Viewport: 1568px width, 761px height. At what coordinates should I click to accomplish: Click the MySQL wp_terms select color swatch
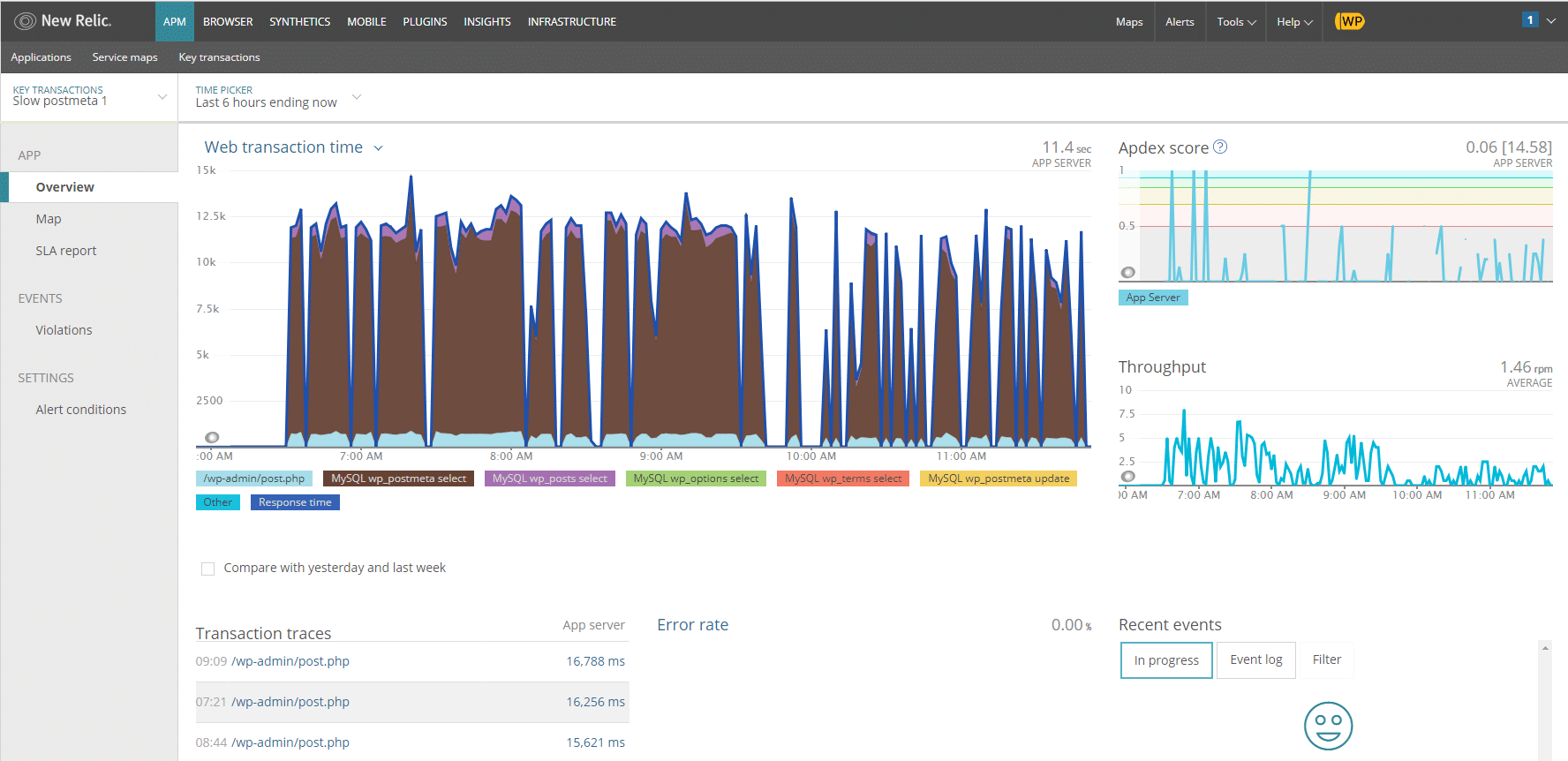pos(843,478)
